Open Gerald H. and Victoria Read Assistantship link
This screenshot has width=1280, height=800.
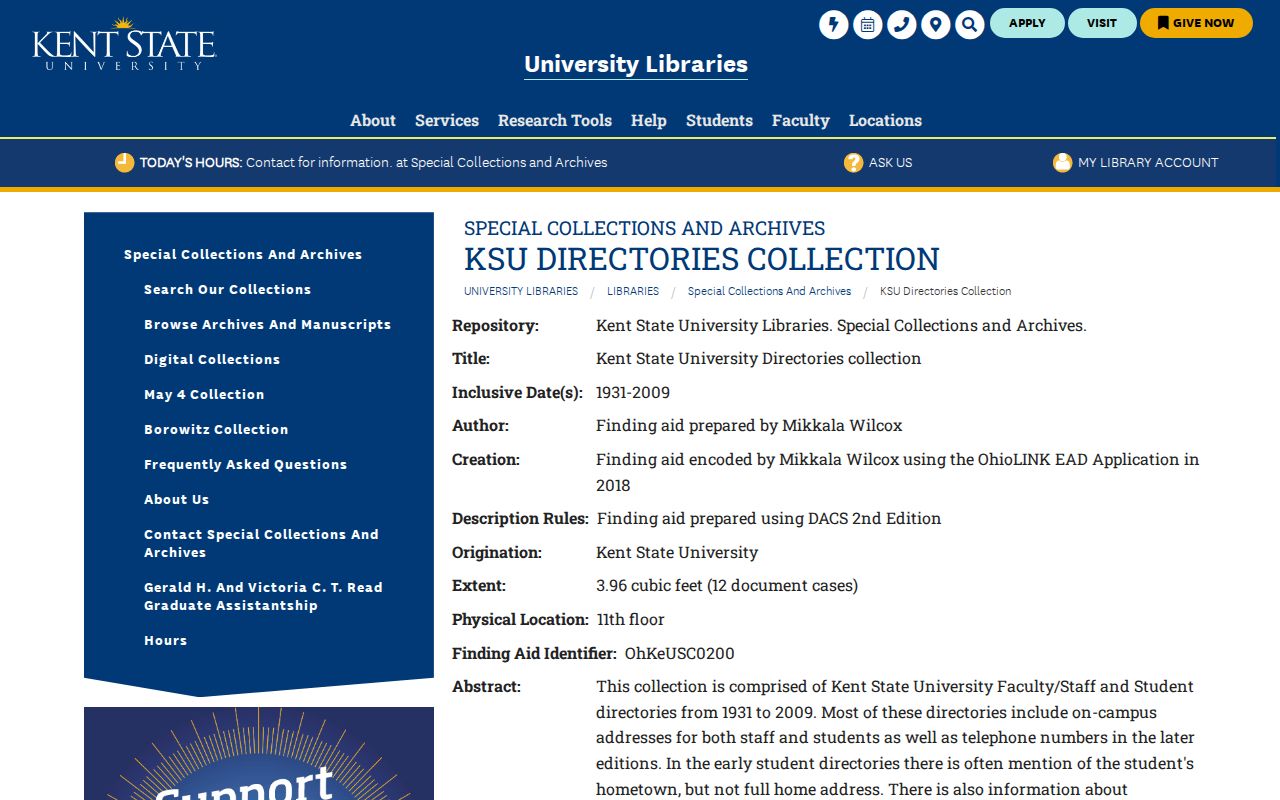pos(263,596)
